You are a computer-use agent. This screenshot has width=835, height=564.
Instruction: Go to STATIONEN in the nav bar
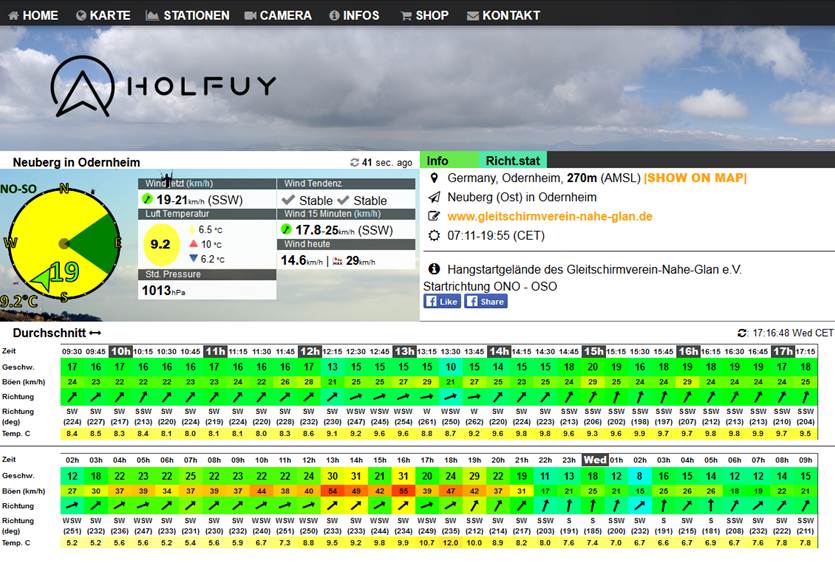click(x=187, y=15)
